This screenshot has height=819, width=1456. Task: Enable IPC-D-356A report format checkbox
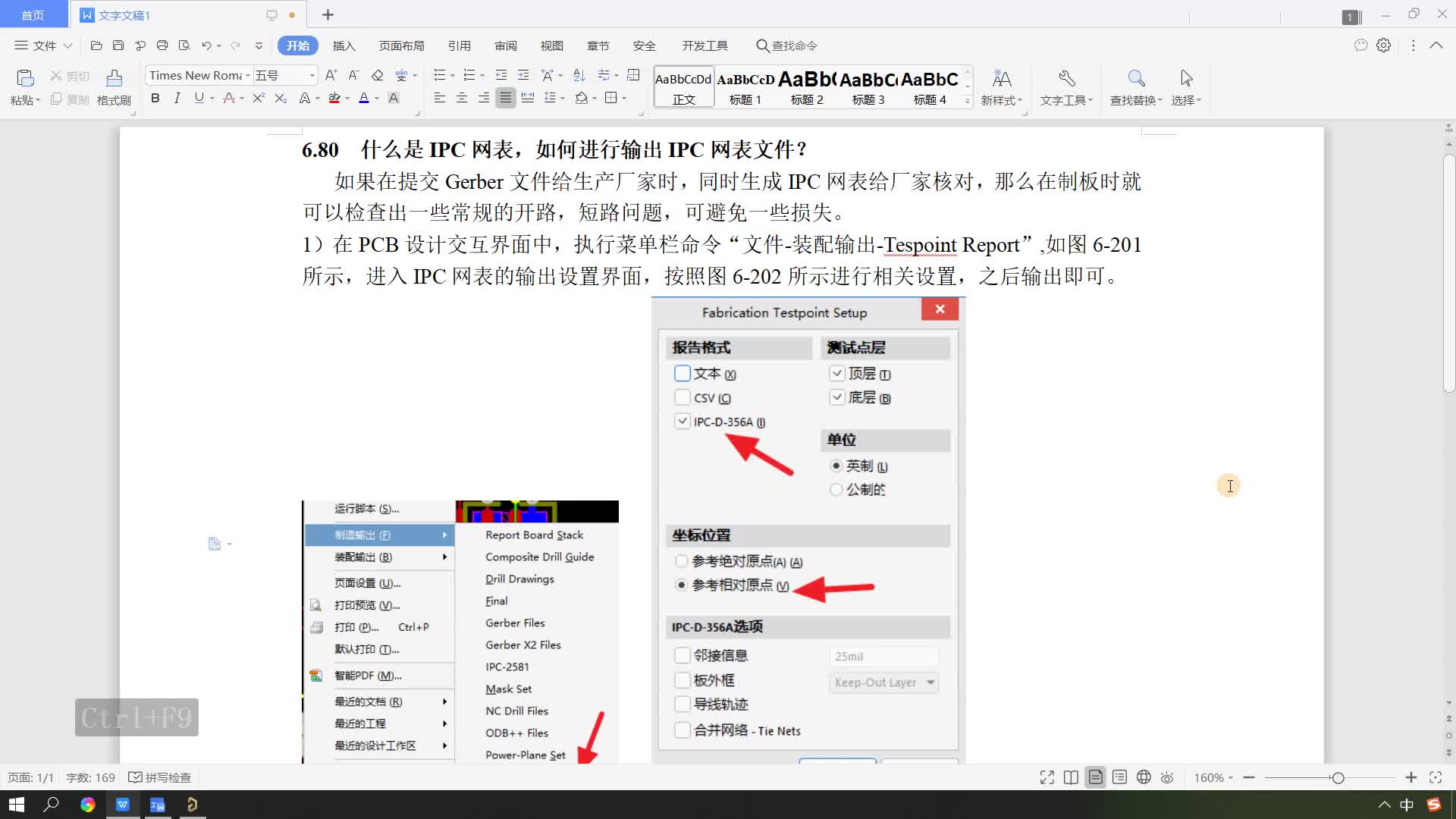681,421
